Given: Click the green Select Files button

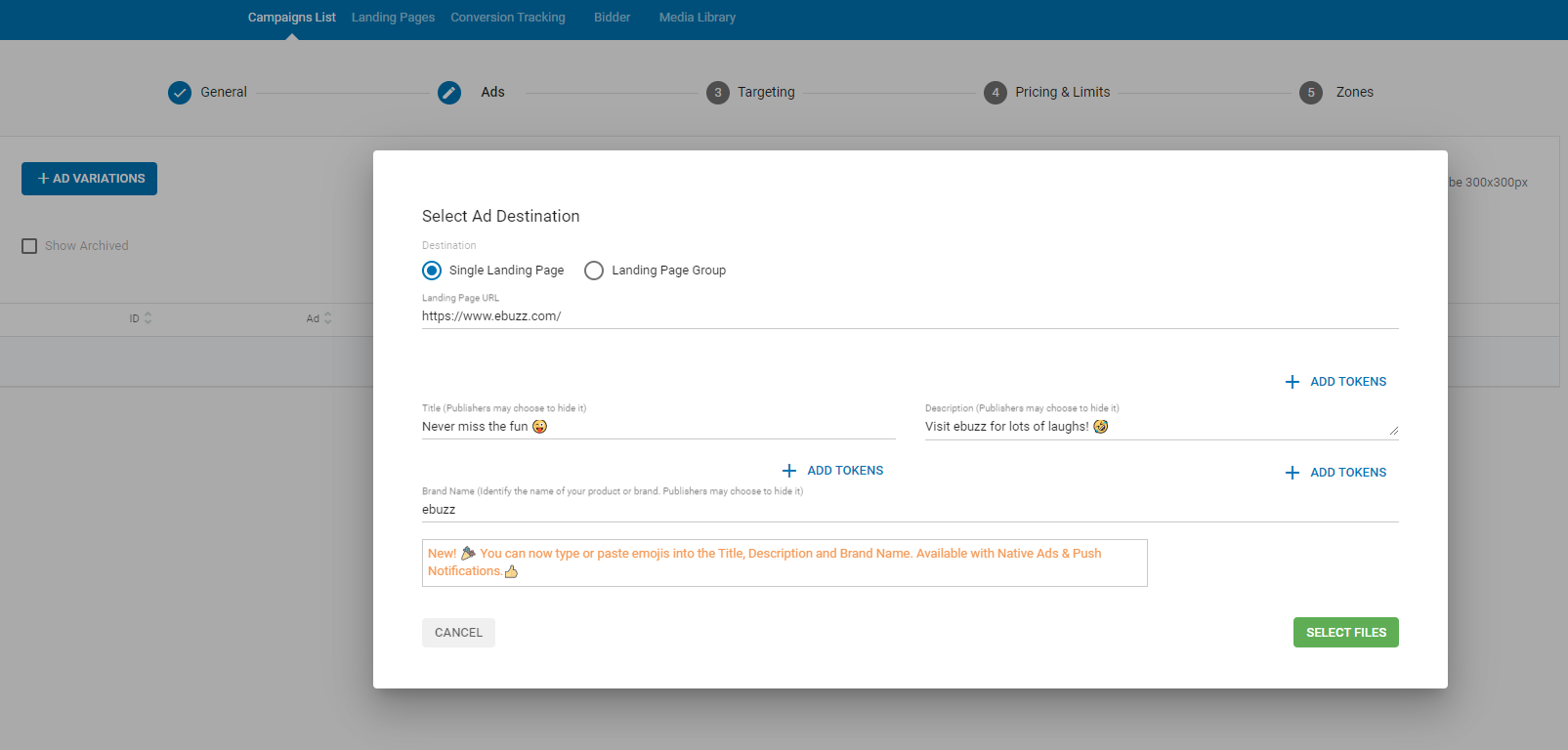Looking at the screenshot, I should click(x=1345, y=633).
